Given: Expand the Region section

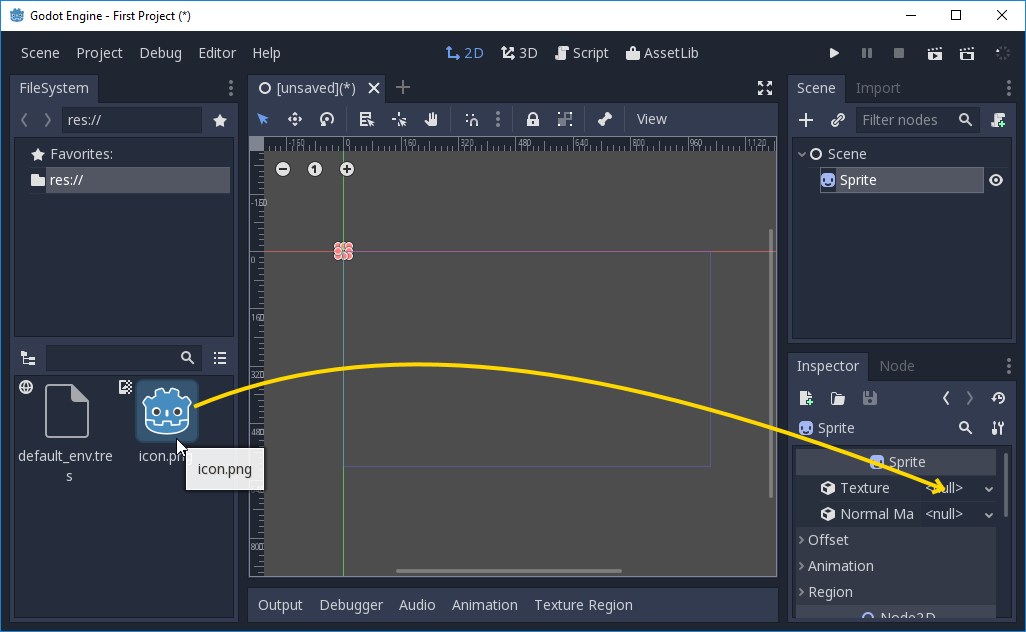Looking at the screenshot, I should pyautogui.click(x=896, y=592).
